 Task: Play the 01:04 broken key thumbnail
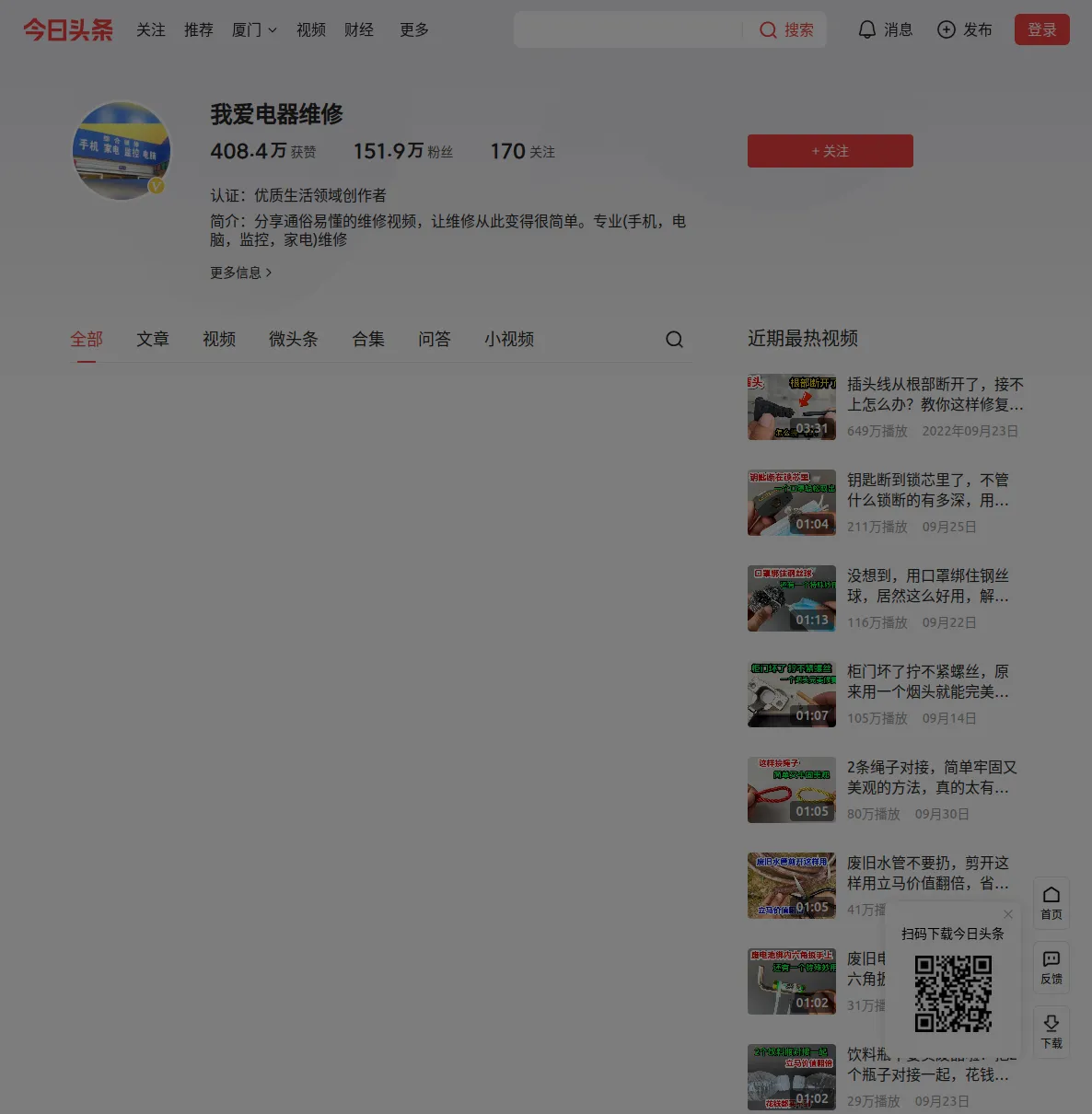[x=792, y=503]
